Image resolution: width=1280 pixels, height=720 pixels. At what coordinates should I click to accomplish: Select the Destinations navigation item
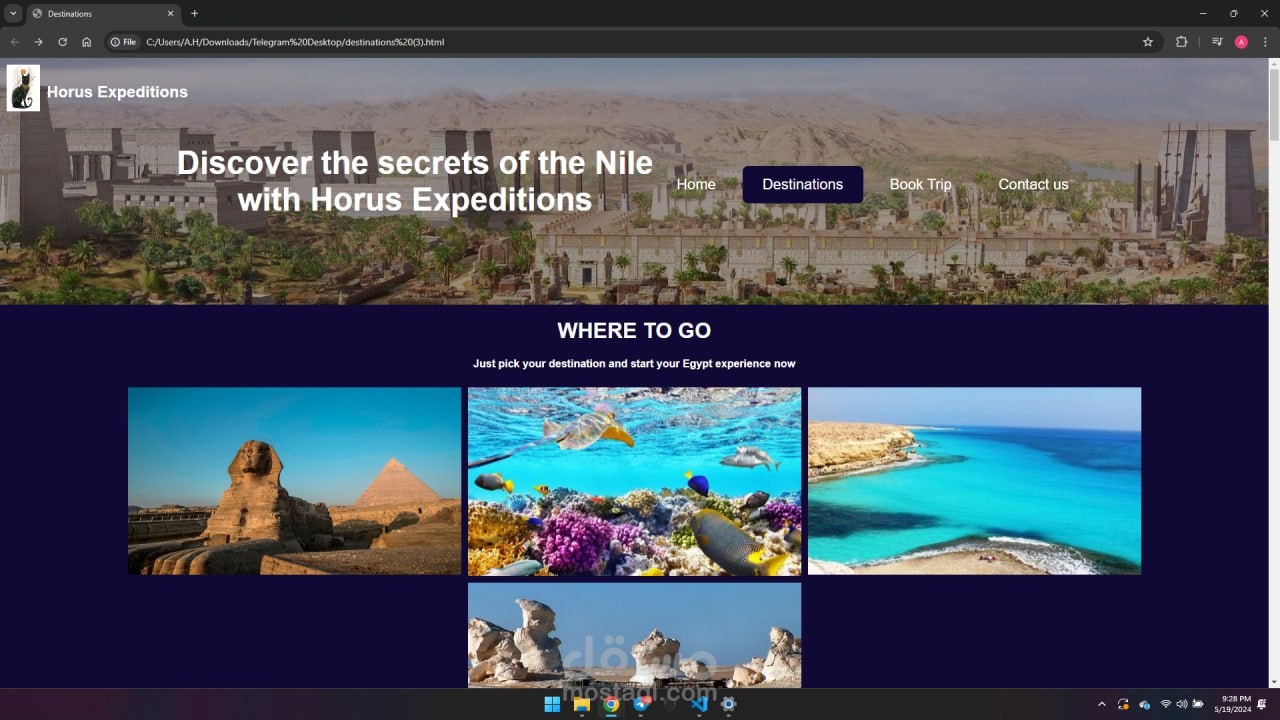point(803,184)
